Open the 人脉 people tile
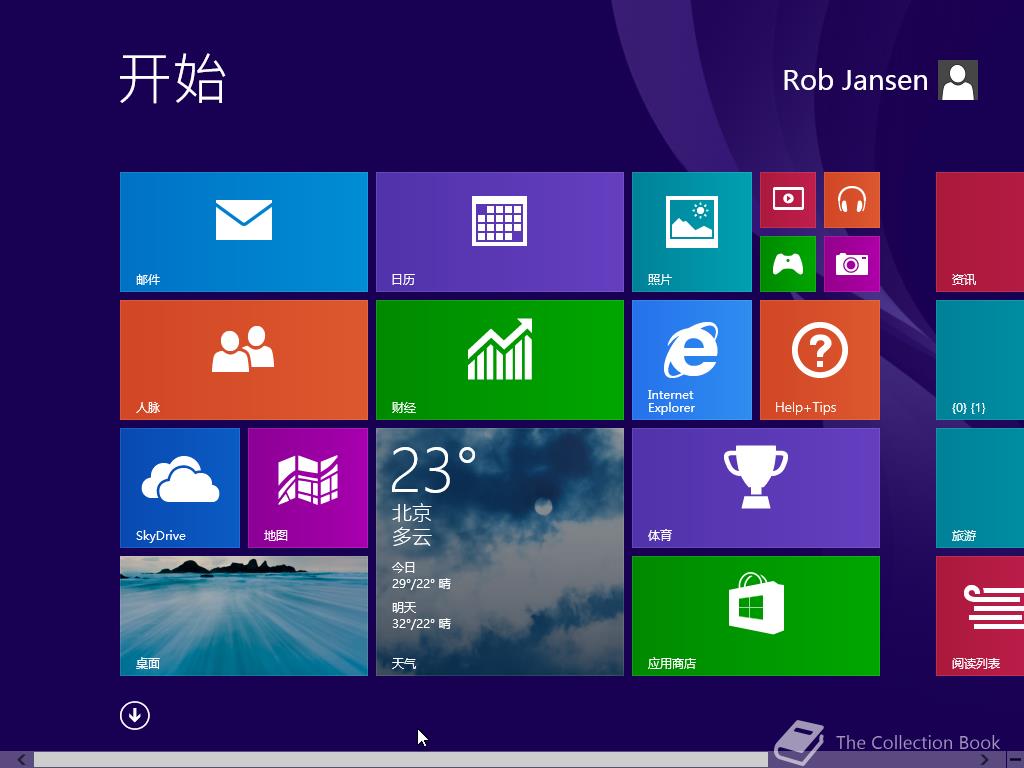 [x=244, y=360]
